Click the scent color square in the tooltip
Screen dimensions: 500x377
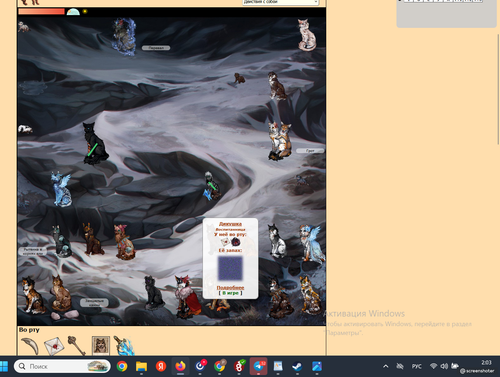230,268
